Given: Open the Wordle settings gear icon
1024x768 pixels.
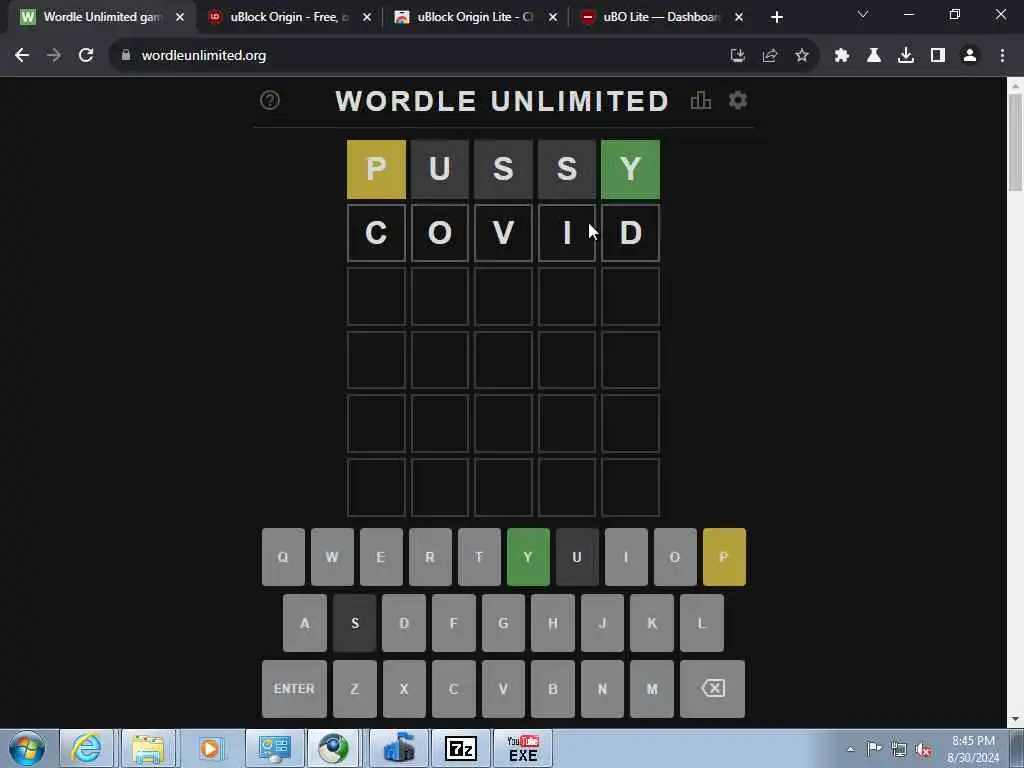Looking at the screenshot, I should click(x=738, y=101).
